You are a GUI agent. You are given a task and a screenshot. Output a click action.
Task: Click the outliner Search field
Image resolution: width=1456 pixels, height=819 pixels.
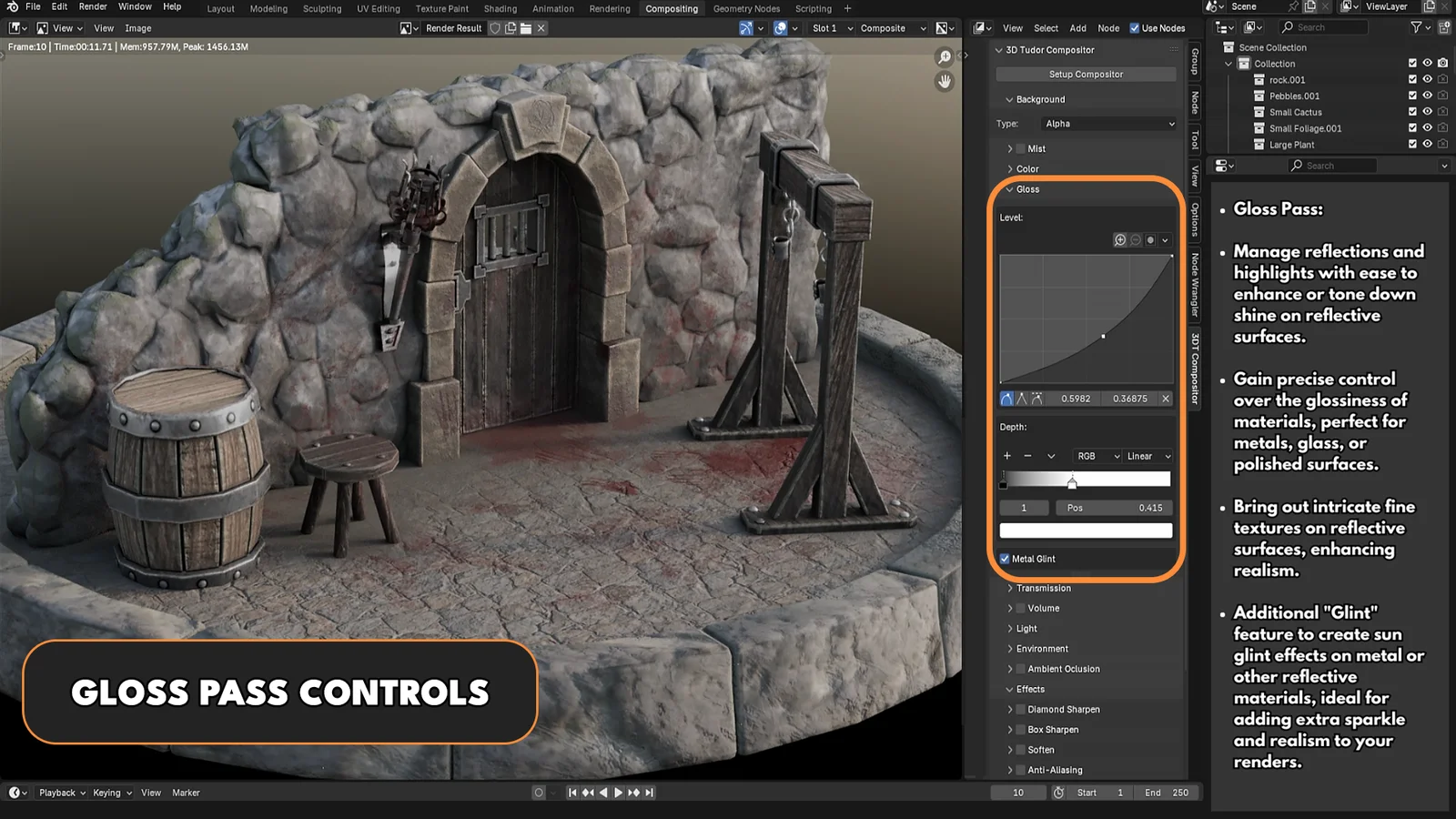1331,165
